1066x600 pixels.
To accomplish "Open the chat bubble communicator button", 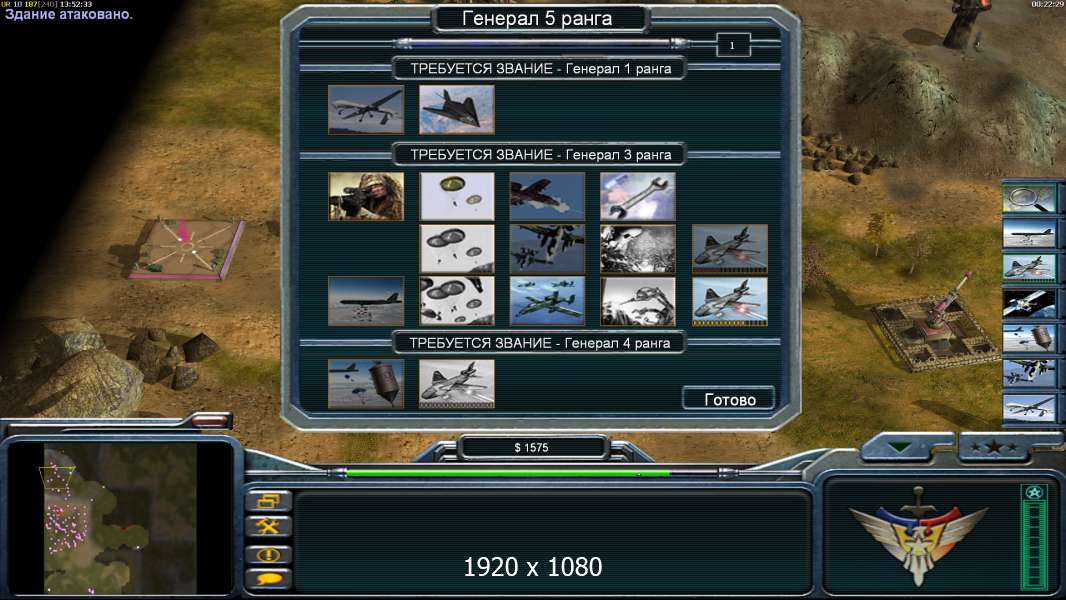I will click(269, 580).
